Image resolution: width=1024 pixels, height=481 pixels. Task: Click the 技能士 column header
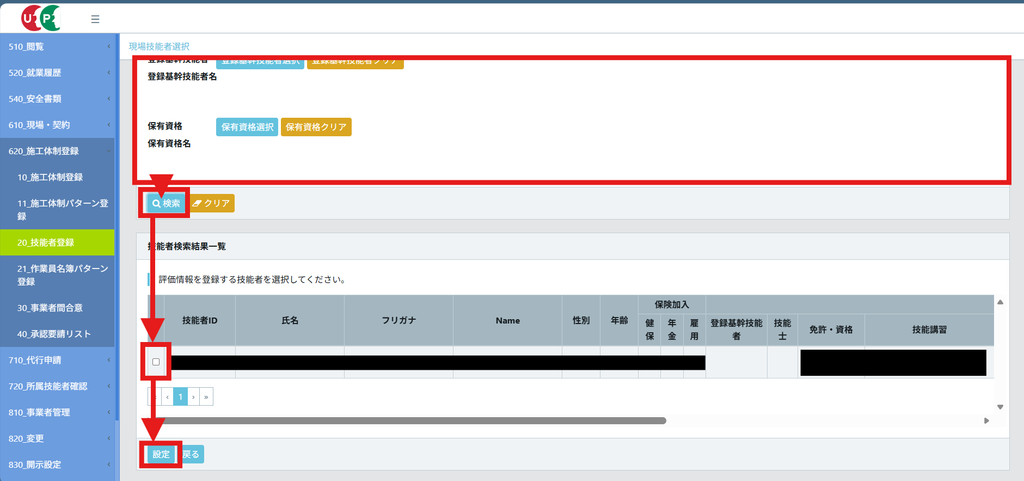click(x=782, y=330)
